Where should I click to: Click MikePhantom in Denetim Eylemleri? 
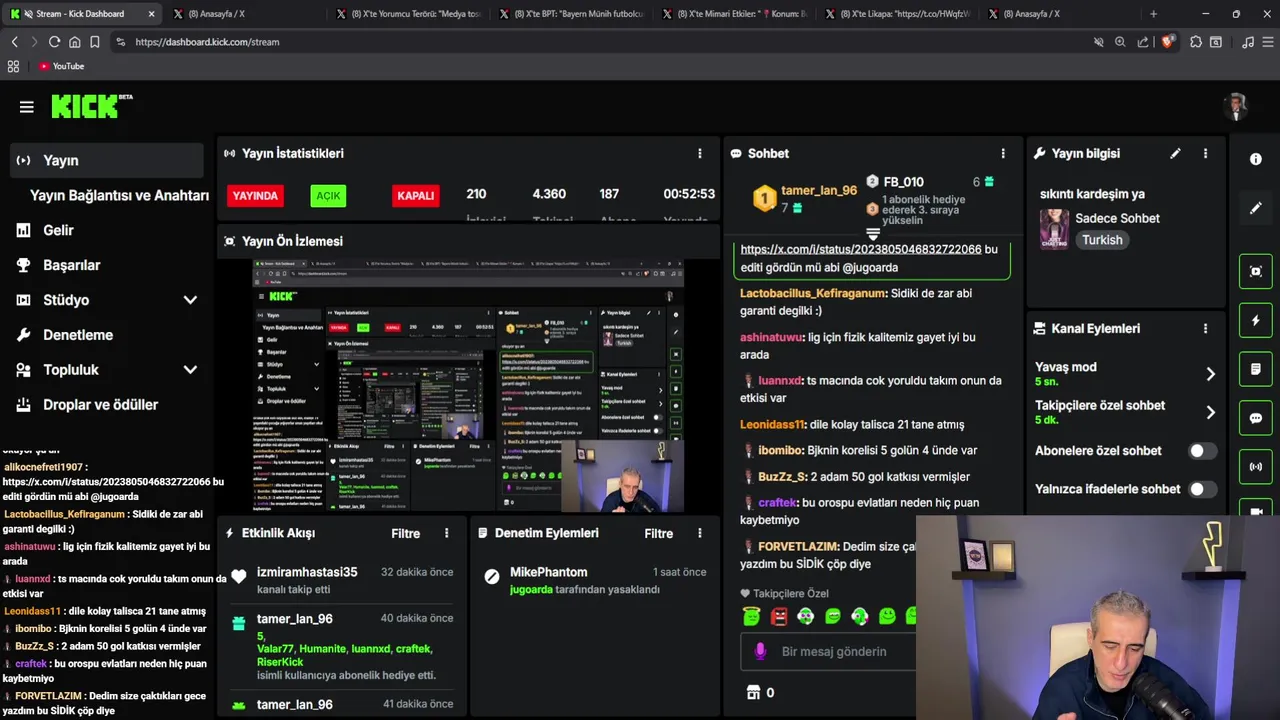coord(548,572)
